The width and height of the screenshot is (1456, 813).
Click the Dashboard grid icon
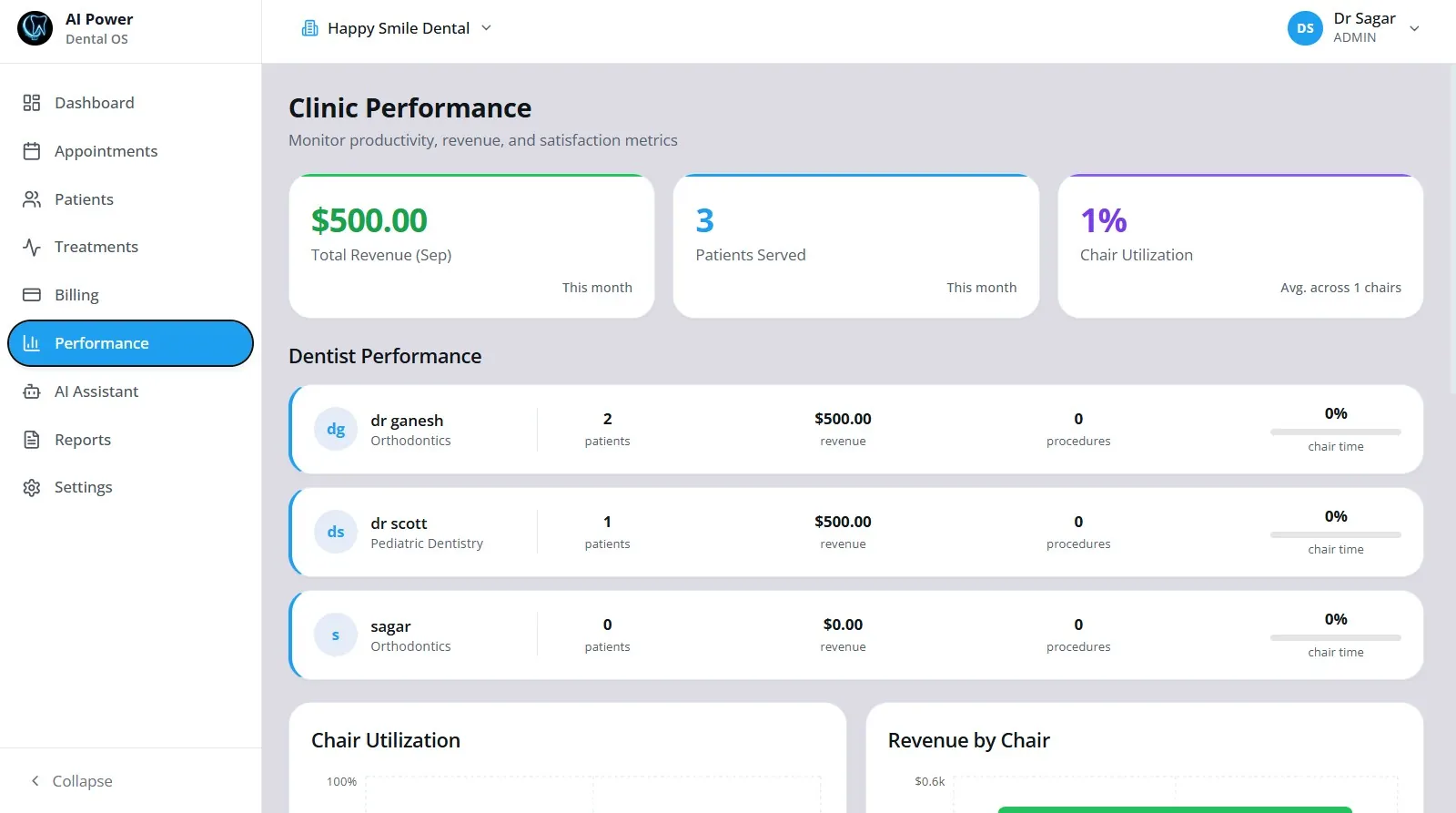pyautogui.click(x=32, y=103)
